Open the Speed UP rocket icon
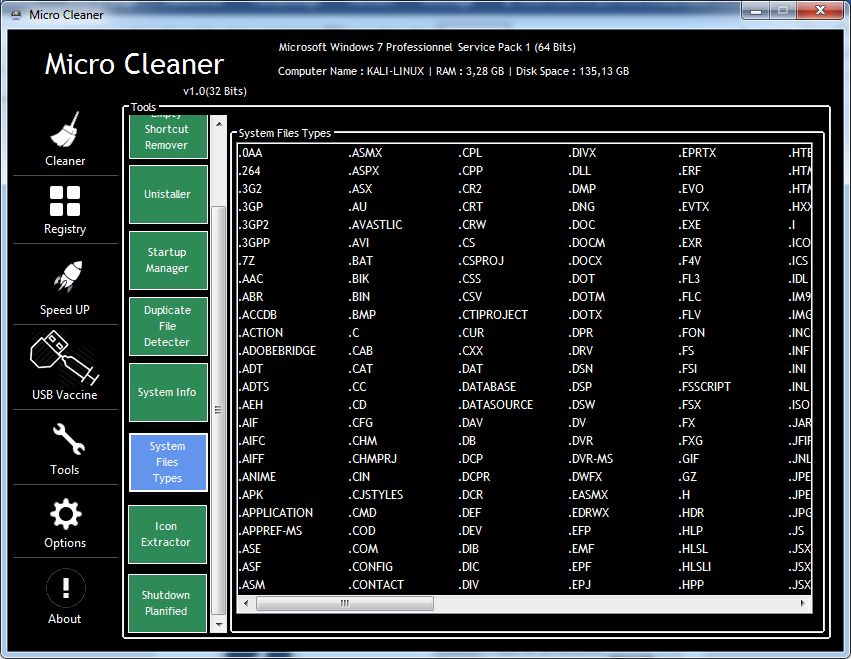Screen dimensions: 851x659 click(x=67, y=275)
